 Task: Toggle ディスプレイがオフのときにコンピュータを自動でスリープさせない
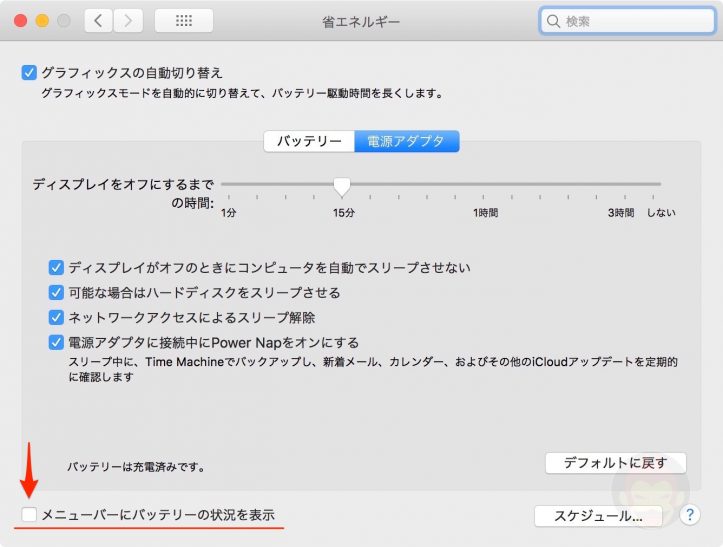56,268
